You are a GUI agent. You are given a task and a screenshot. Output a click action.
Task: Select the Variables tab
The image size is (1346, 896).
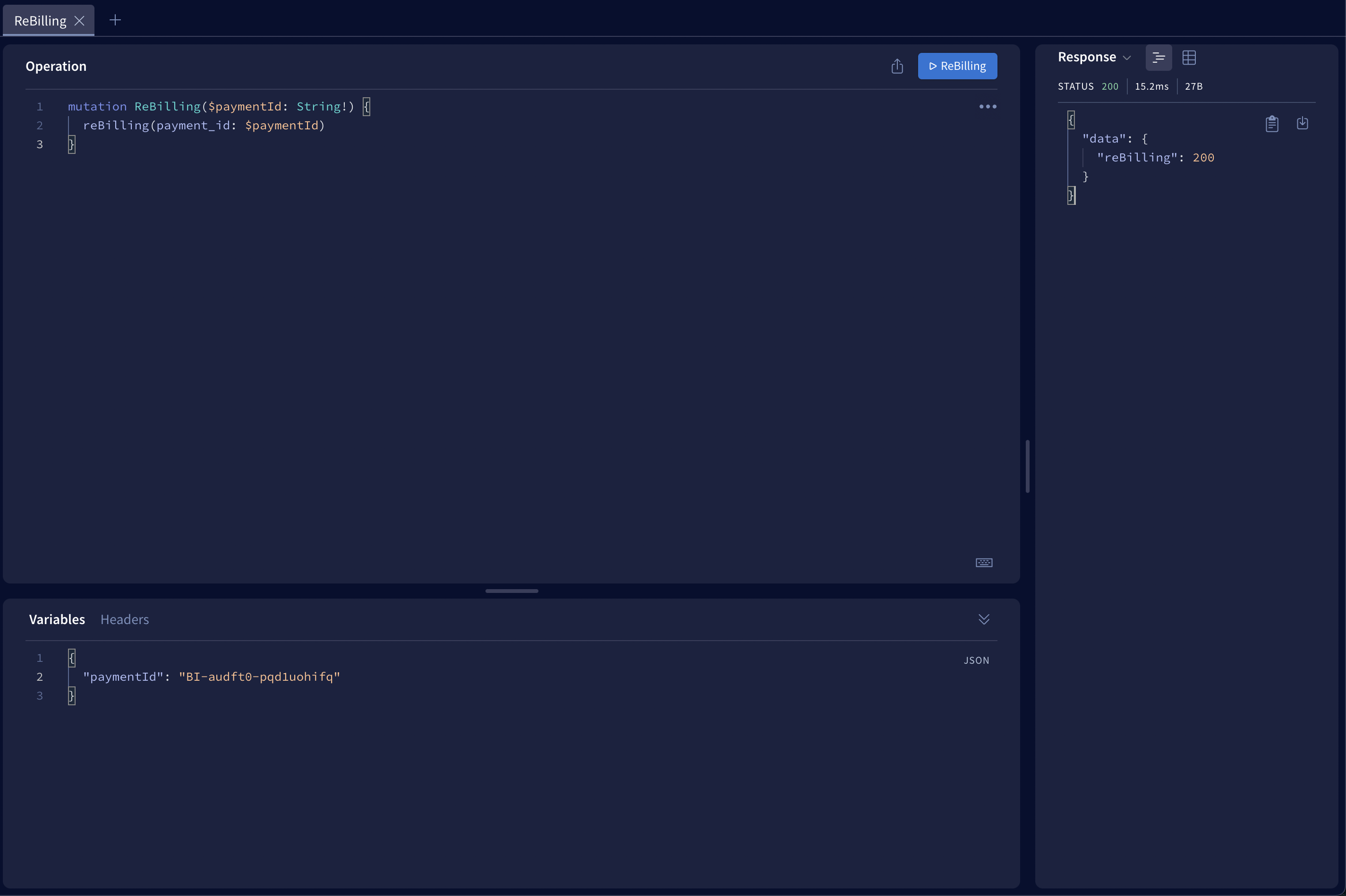[57, 619]
